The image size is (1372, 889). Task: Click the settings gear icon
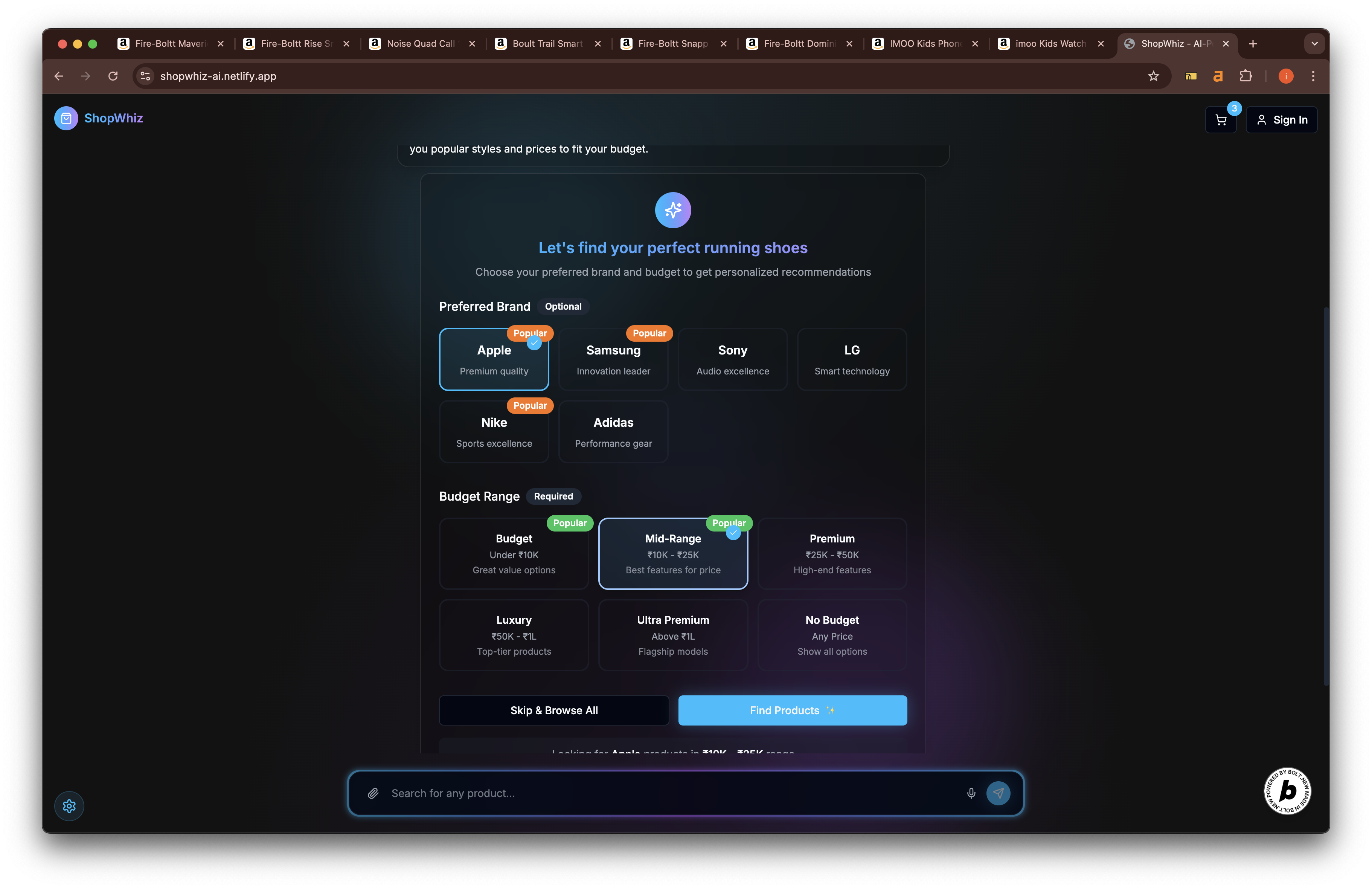(x=69, y=805)
